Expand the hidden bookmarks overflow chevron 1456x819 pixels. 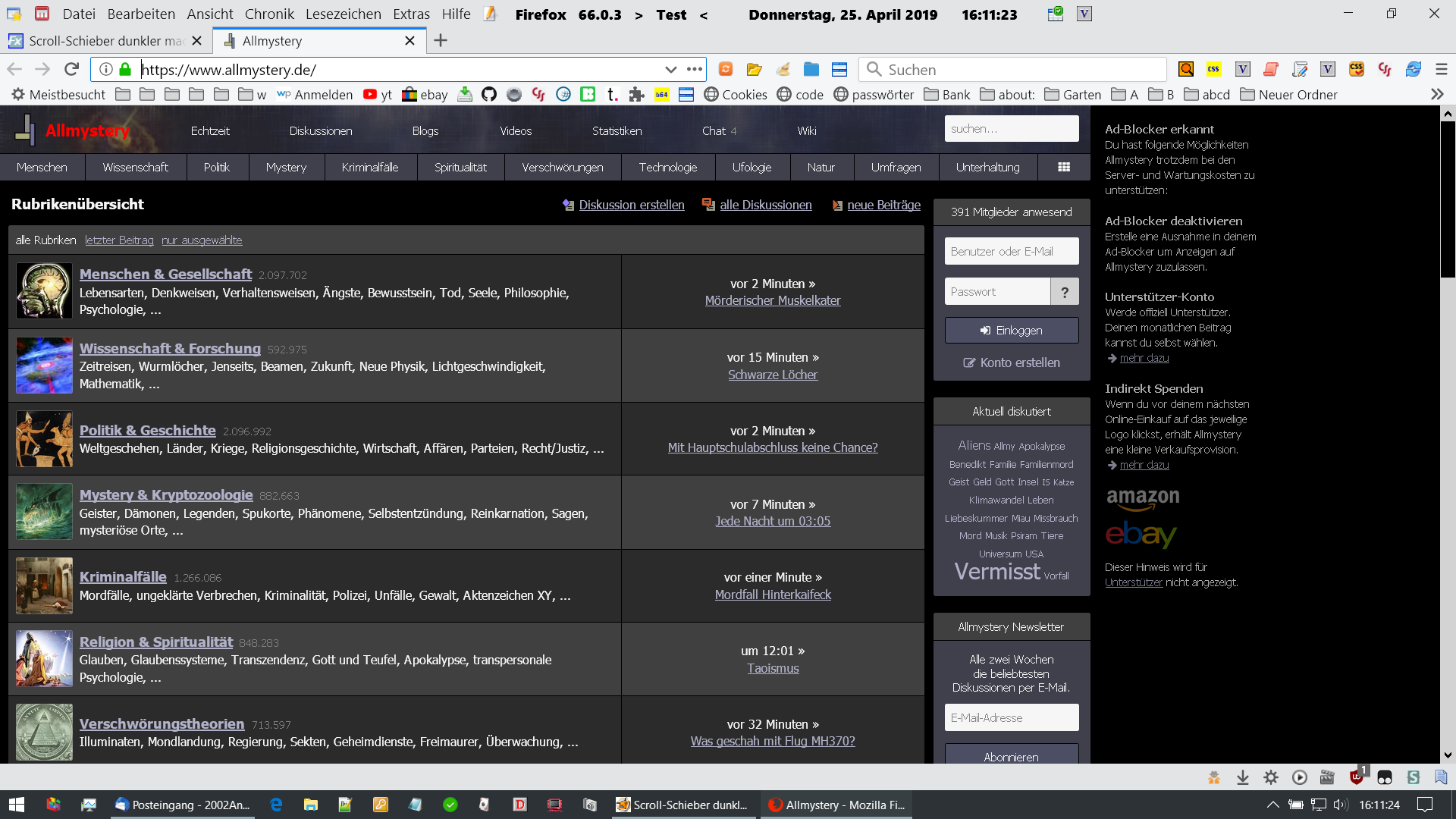tap(1437, 94)
